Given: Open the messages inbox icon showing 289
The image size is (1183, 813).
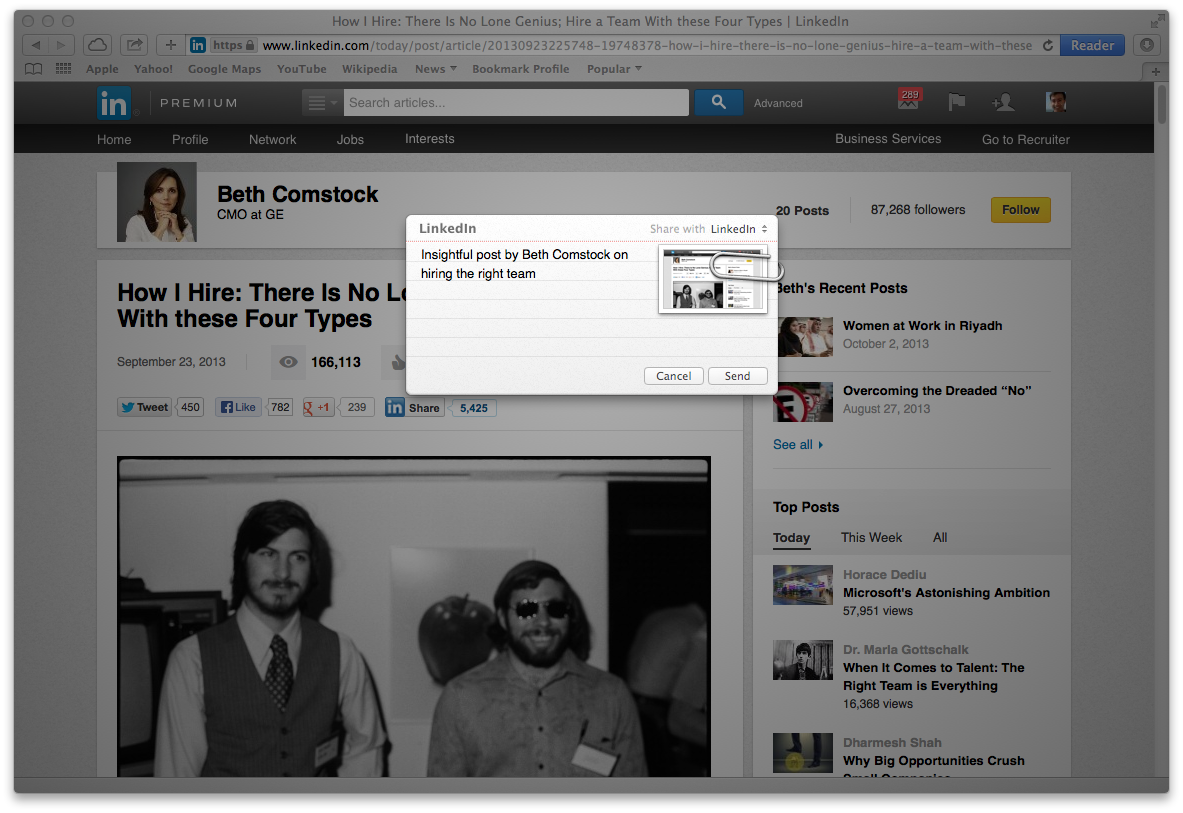Looking at the screenshot, I should click(x=908, y=100).
